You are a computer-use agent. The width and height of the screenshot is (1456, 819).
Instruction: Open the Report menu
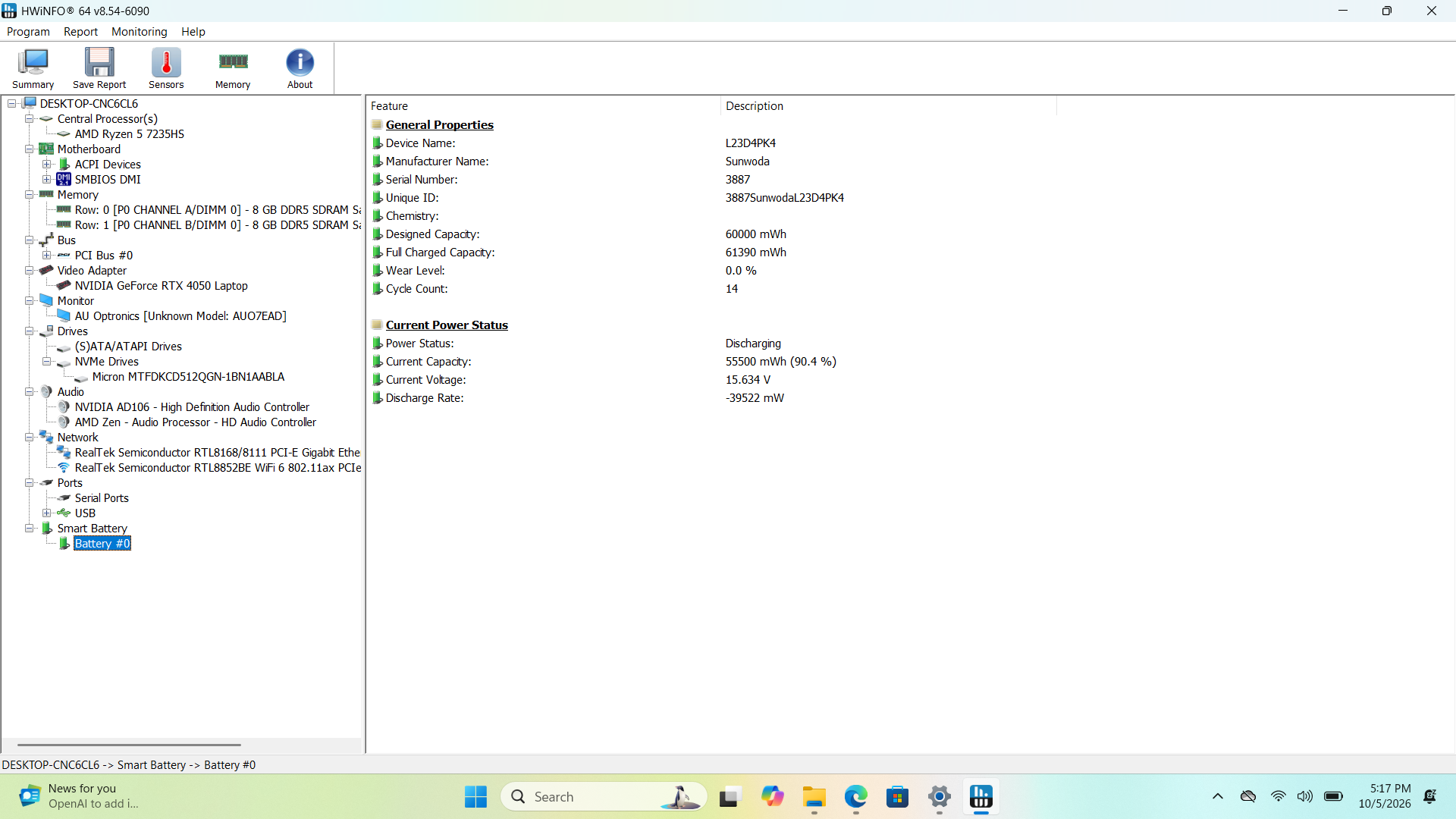tap(80, 32)
